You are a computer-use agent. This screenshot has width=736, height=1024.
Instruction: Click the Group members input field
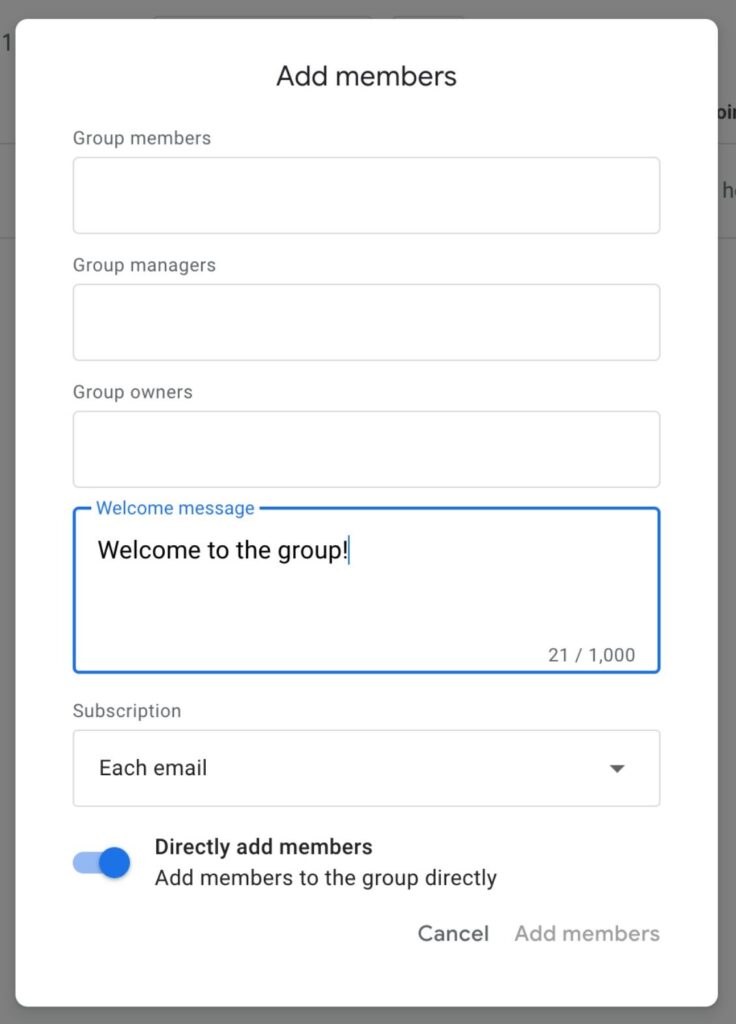366,195
